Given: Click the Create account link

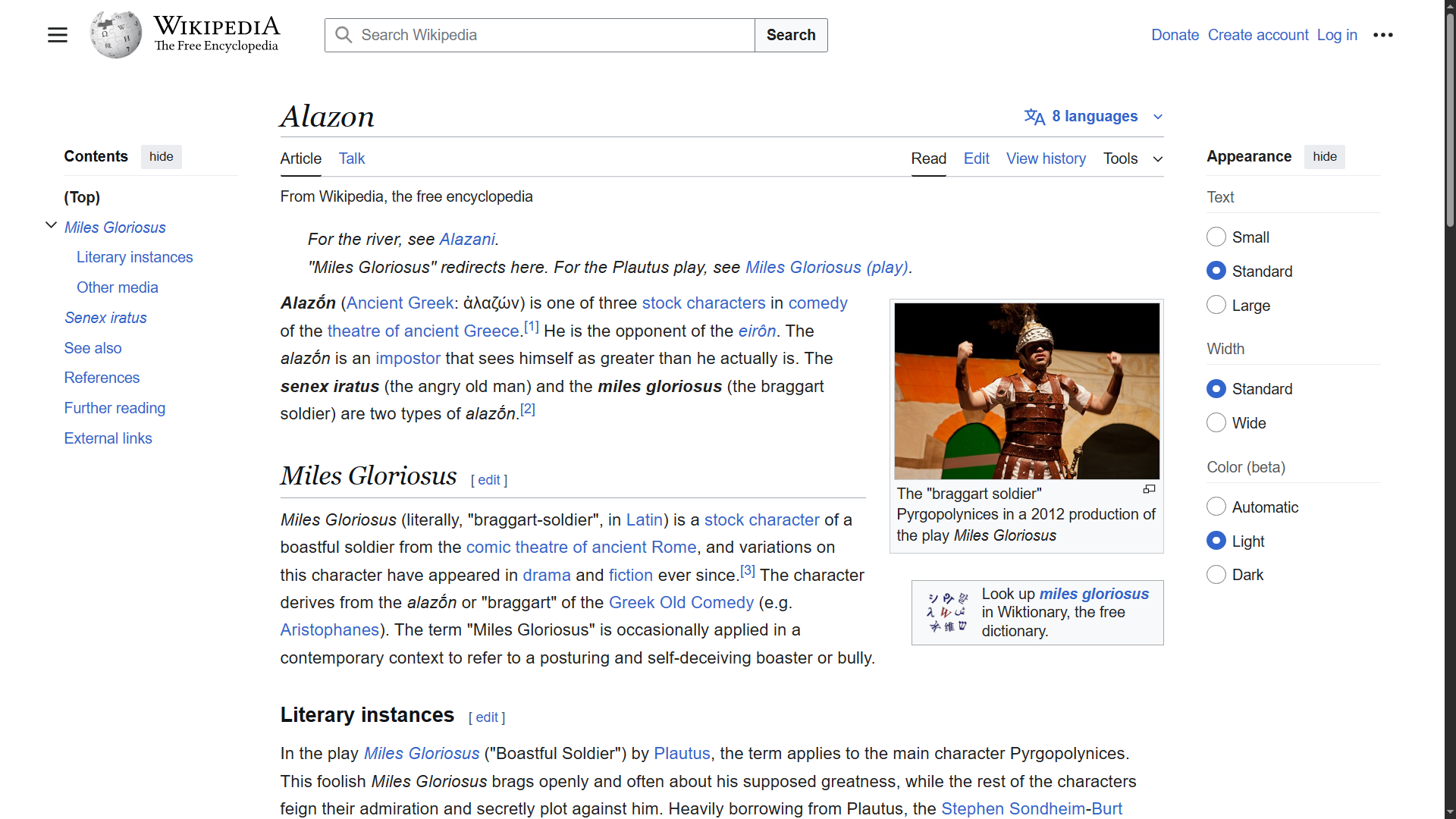Looking at the screenshot, I should pyautogui.click(x=1257, y=35).
